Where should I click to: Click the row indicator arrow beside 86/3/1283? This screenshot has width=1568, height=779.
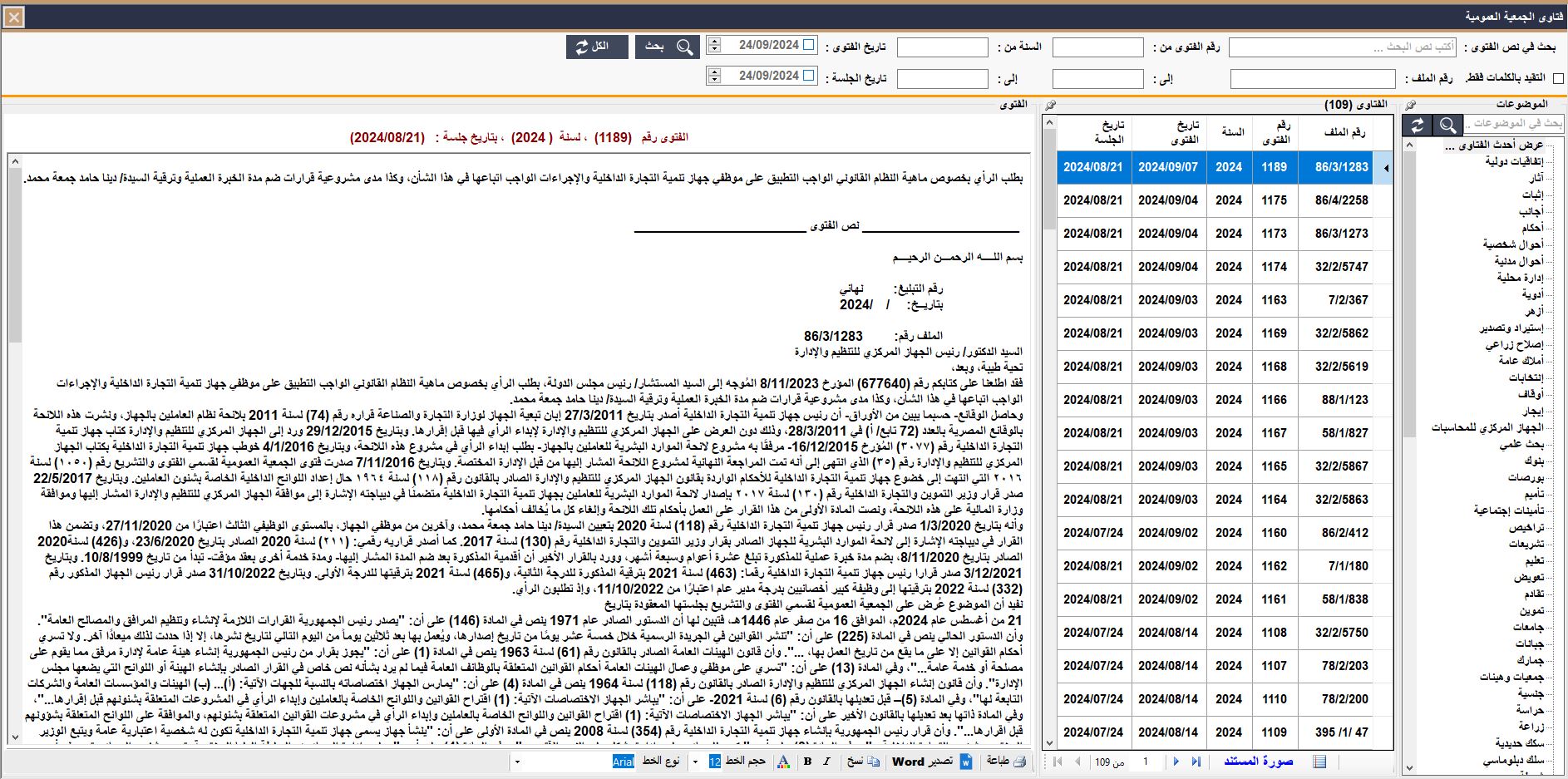click(1386, 168)
